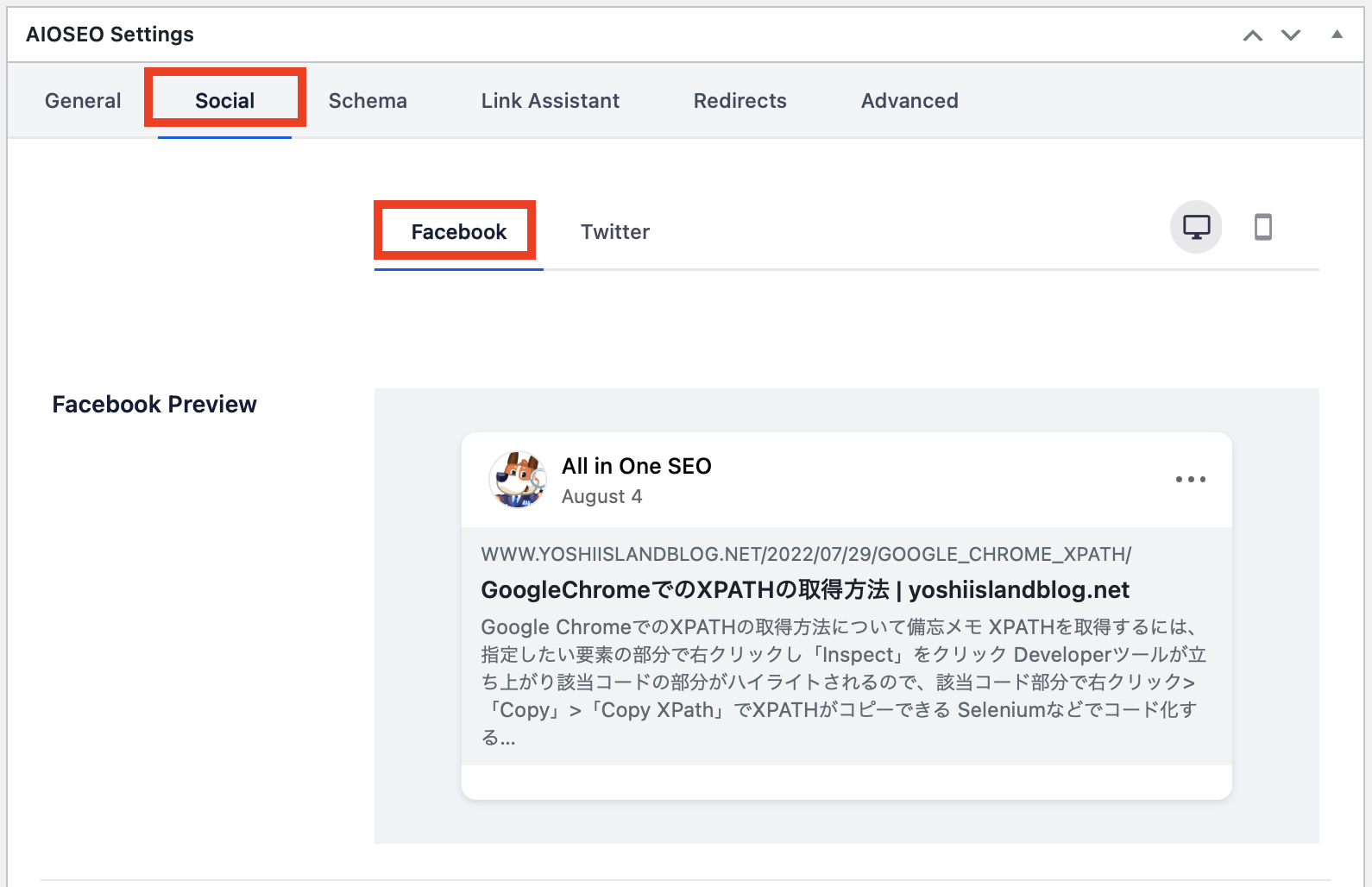The image size is (1372, 887).
Task: Switch to desktop preview icon
Action: pos(1196,227)
